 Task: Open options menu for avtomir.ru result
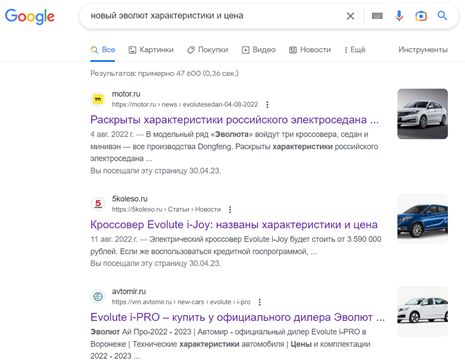point(260,302)
